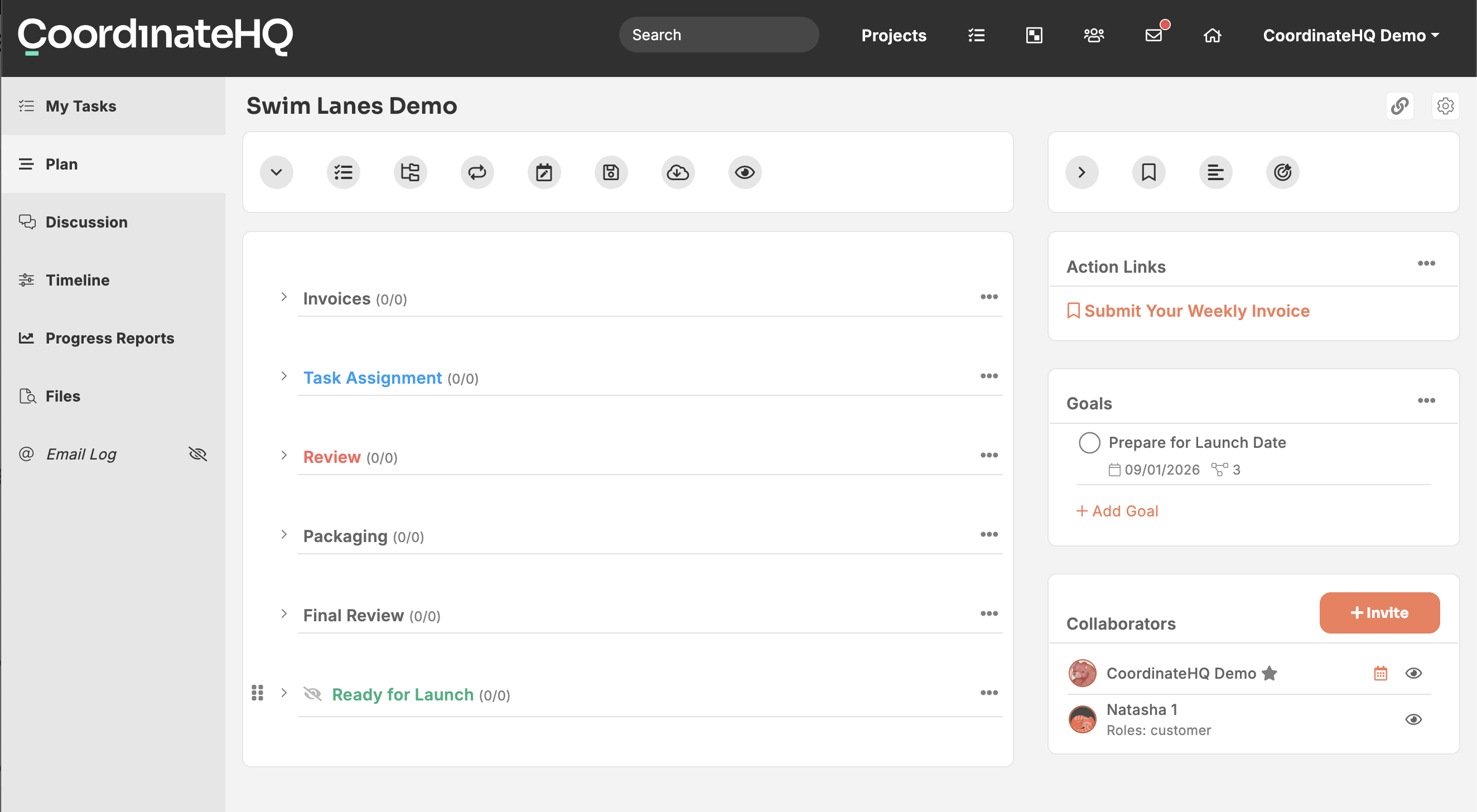Open project settings gear icon

pyautogui.click(x=1445, y=106)
